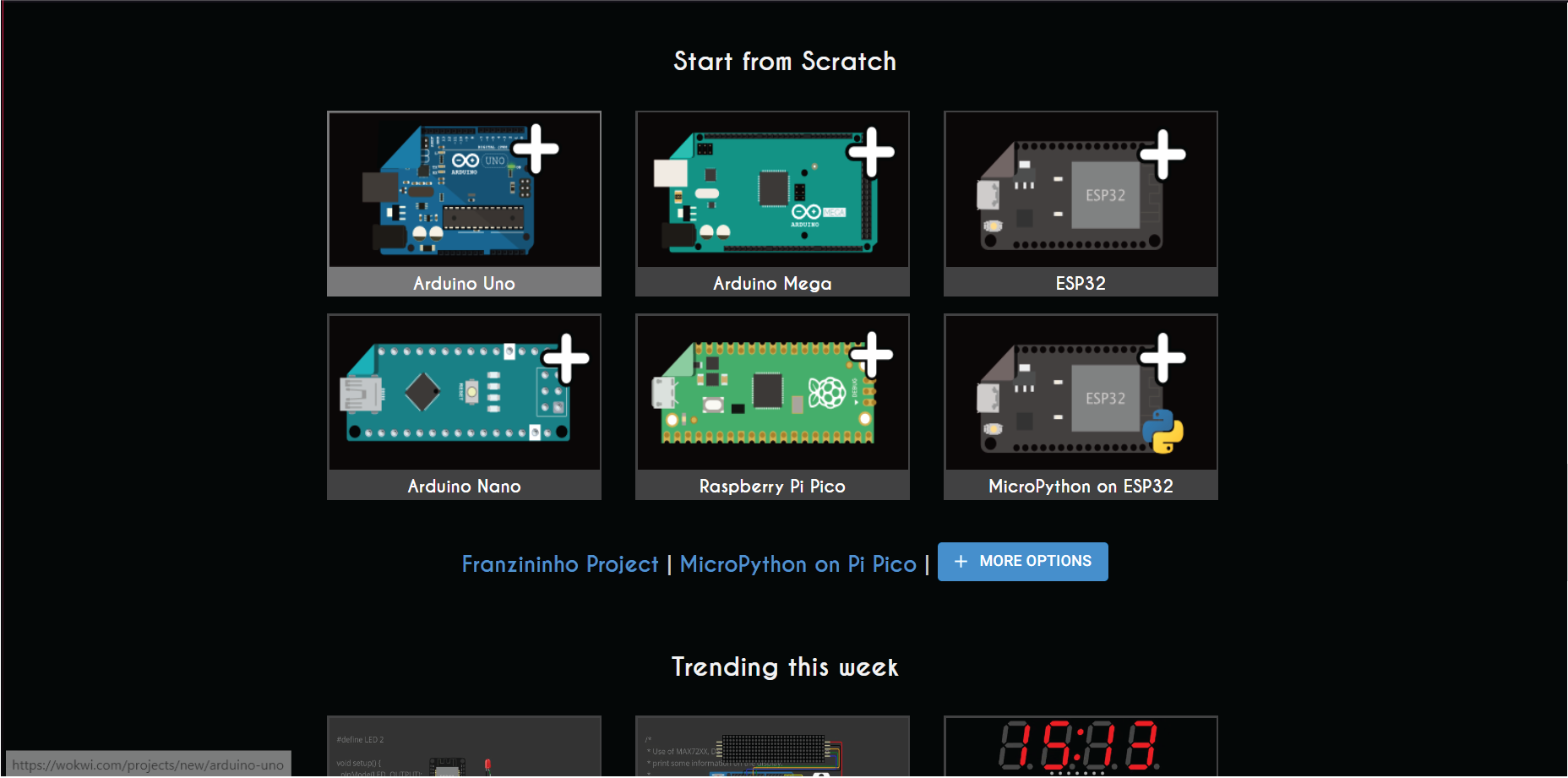Click the plus icon on Arduino Uno card
Viewport: 1568px width, 778px height.
(x=536, y=149)
